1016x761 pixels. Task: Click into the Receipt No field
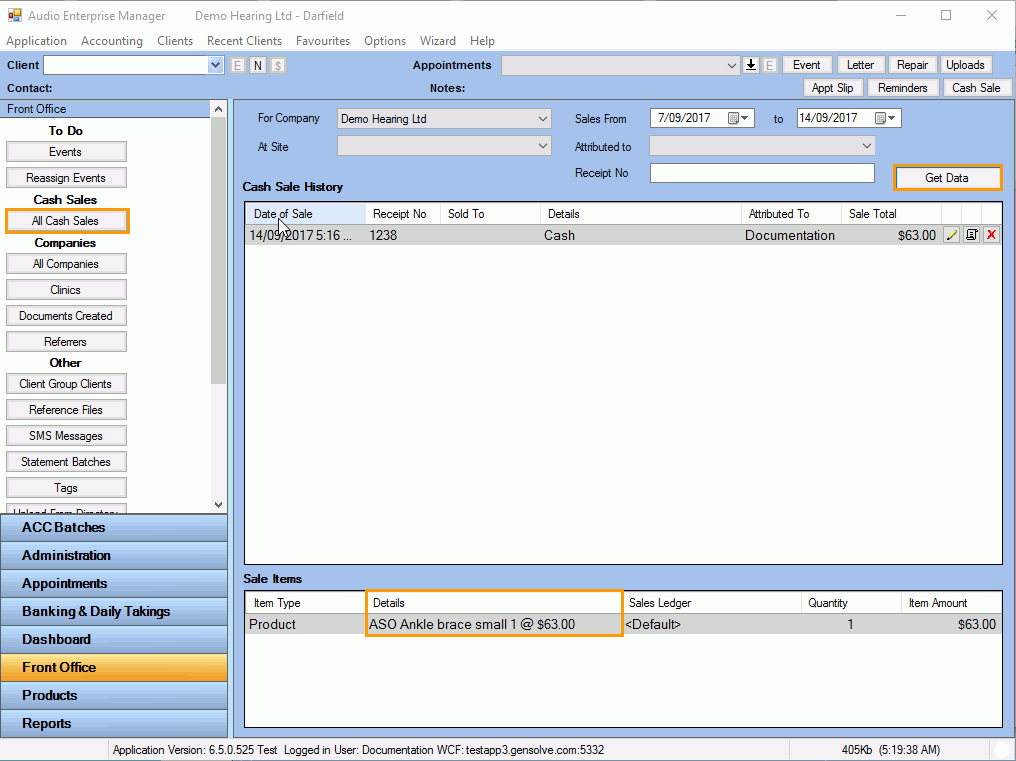tap(762, 173)
